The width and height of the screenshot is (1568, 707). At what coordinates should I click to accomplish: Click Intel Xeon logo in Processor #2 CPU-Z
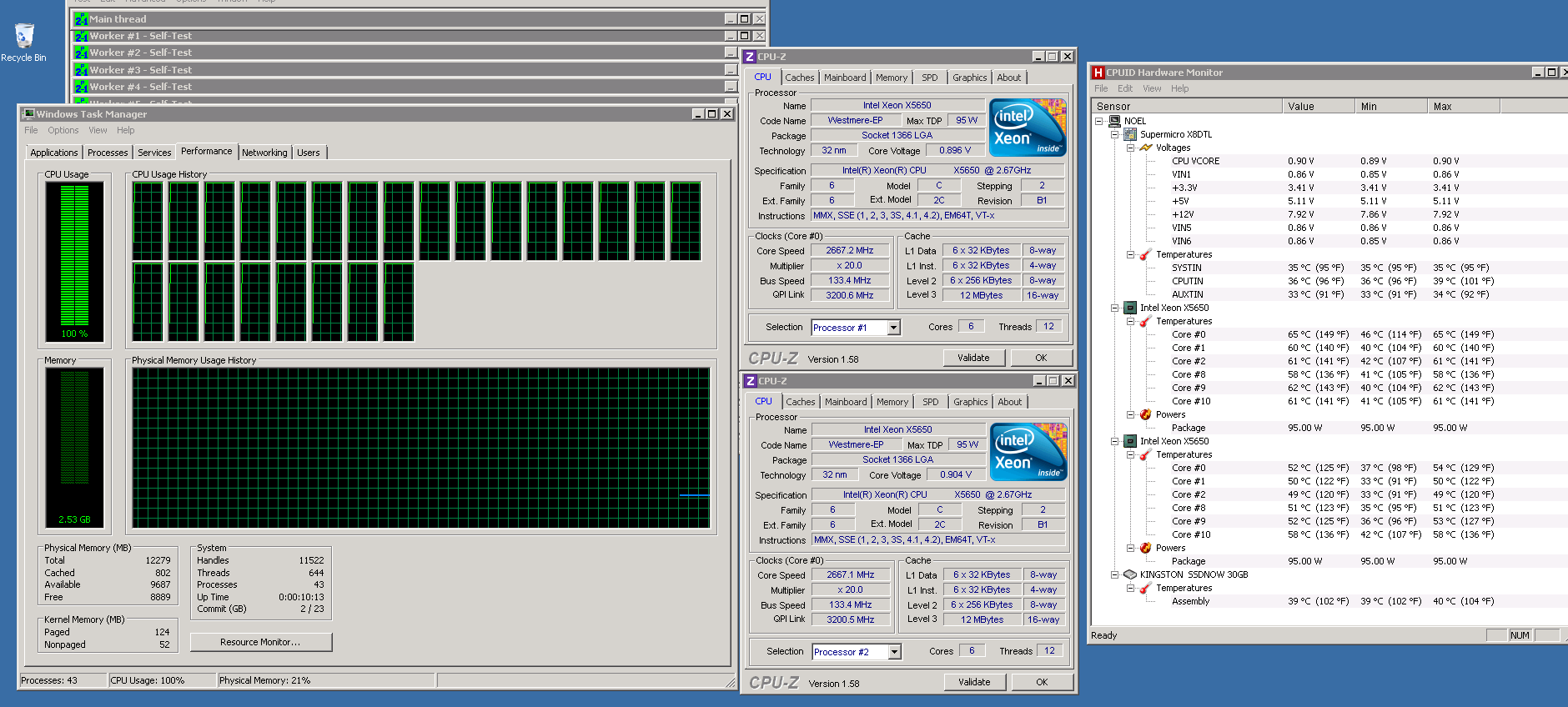pyautogui.click(x=1028, y=452)
